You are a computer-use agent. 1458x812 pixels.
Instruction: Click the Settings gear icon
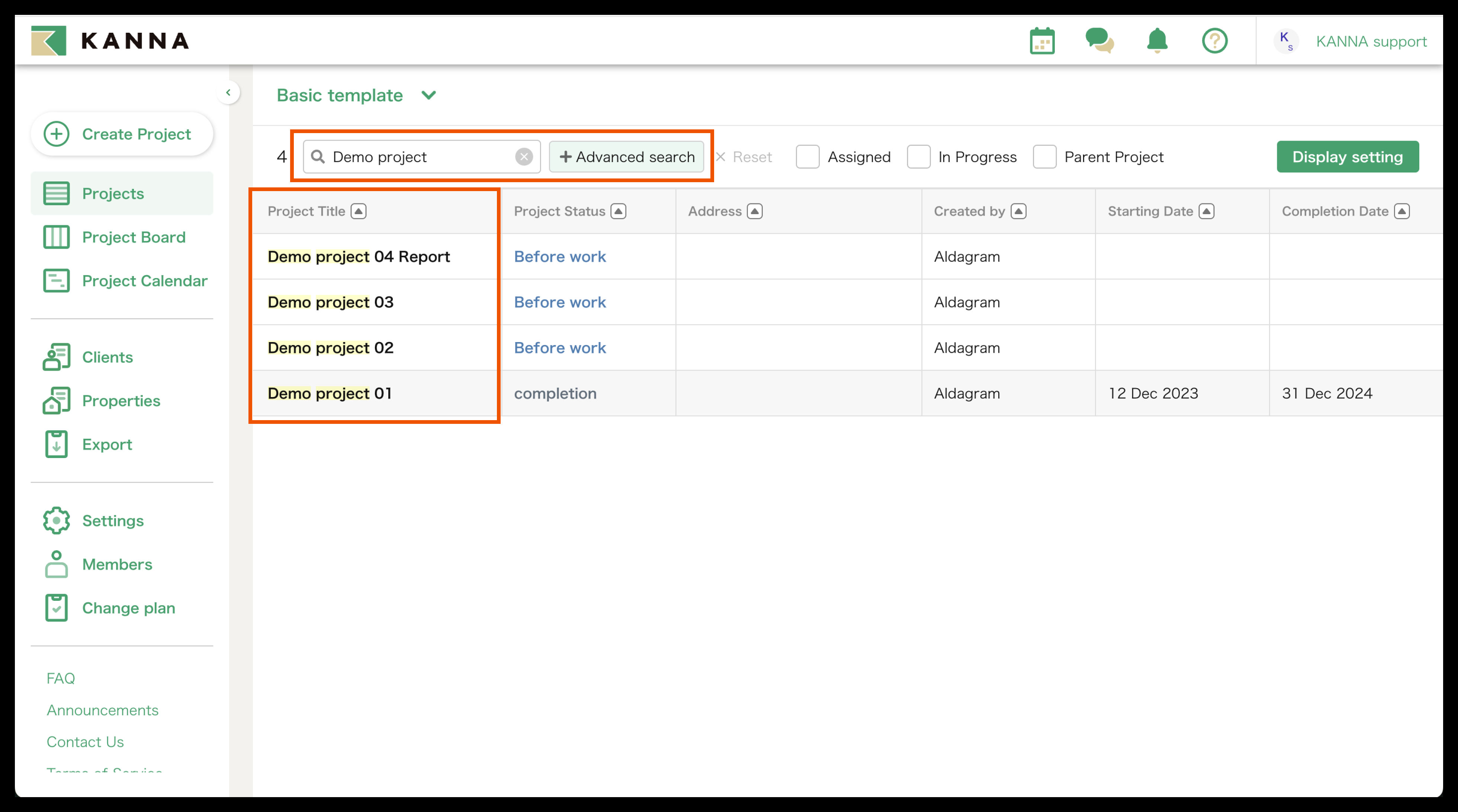[x=56, y=521]
